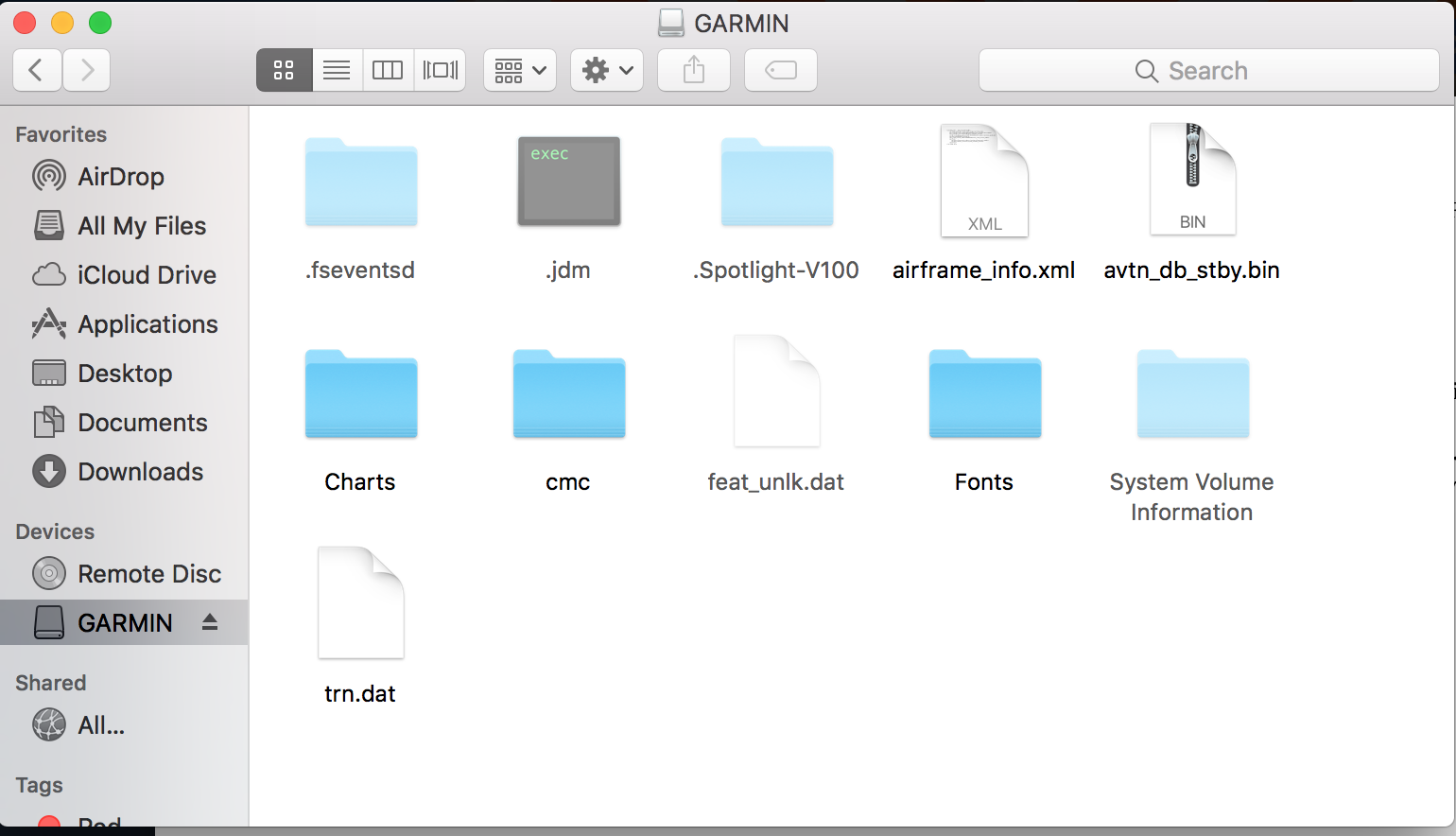Click the Share button in the toolbar
This screenshot has width=1456, height=836.
pos(693,69)
